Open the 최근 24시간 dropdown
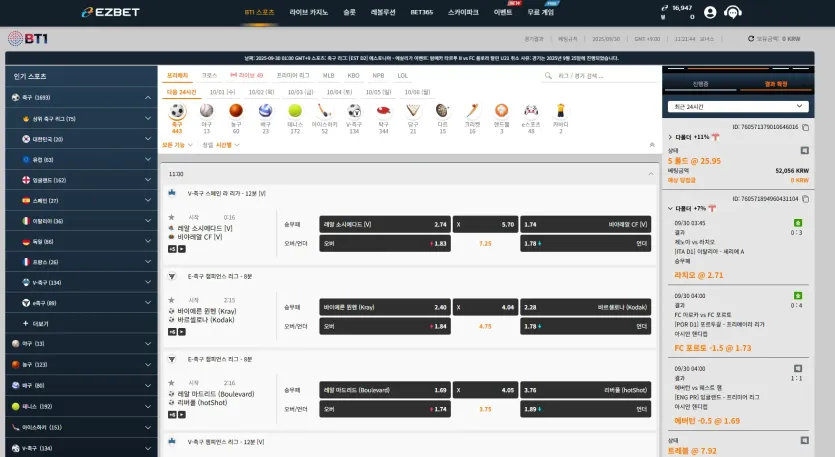835x457 pixels. pos(738,107)
